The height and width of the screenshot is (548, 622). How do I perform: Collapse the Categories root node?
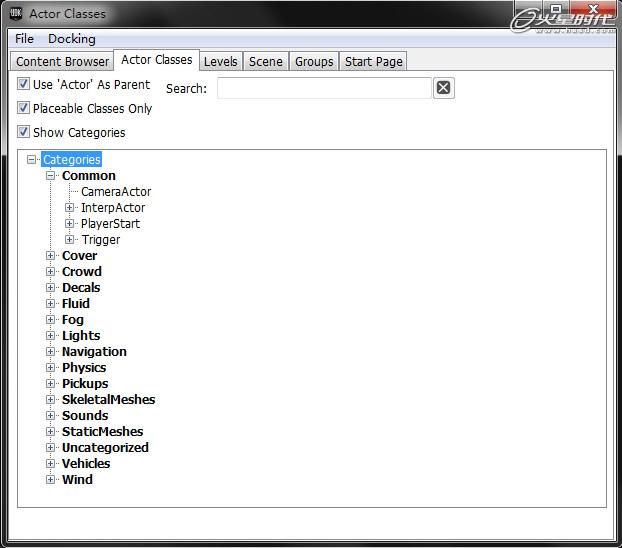[x=31, y=160]
